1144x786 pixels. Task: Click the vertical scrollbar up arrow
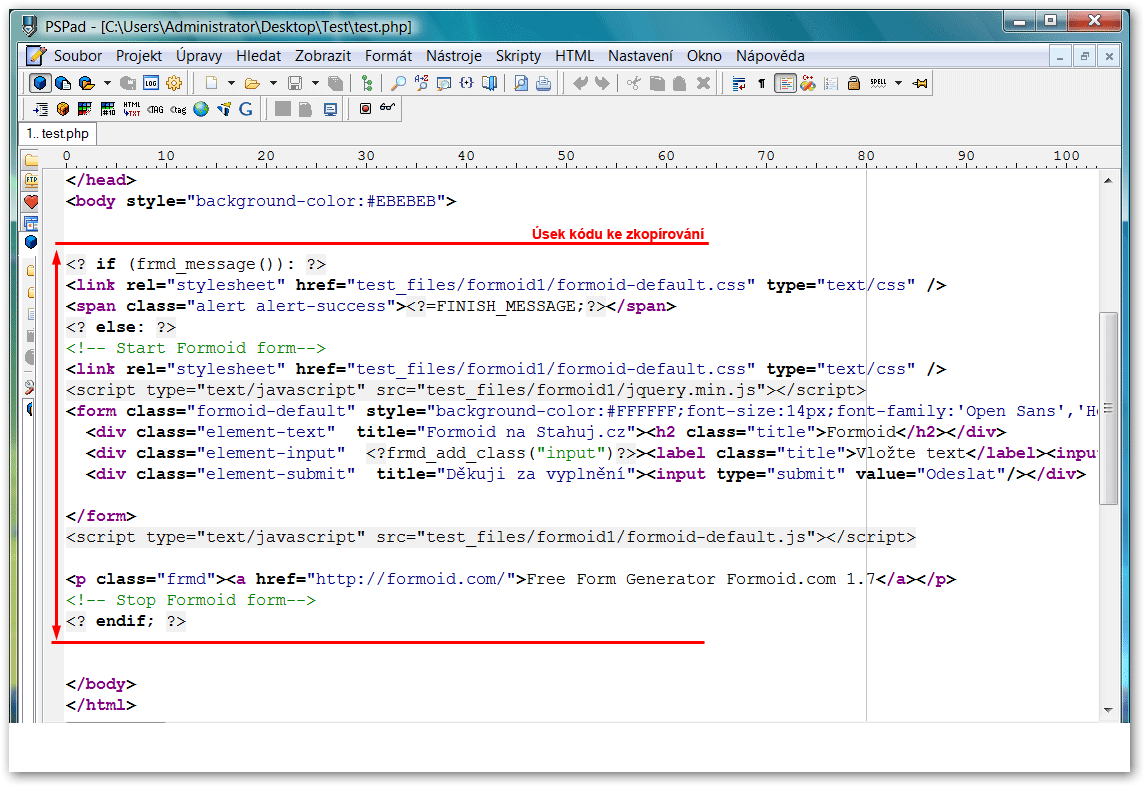pos(1108,180)
